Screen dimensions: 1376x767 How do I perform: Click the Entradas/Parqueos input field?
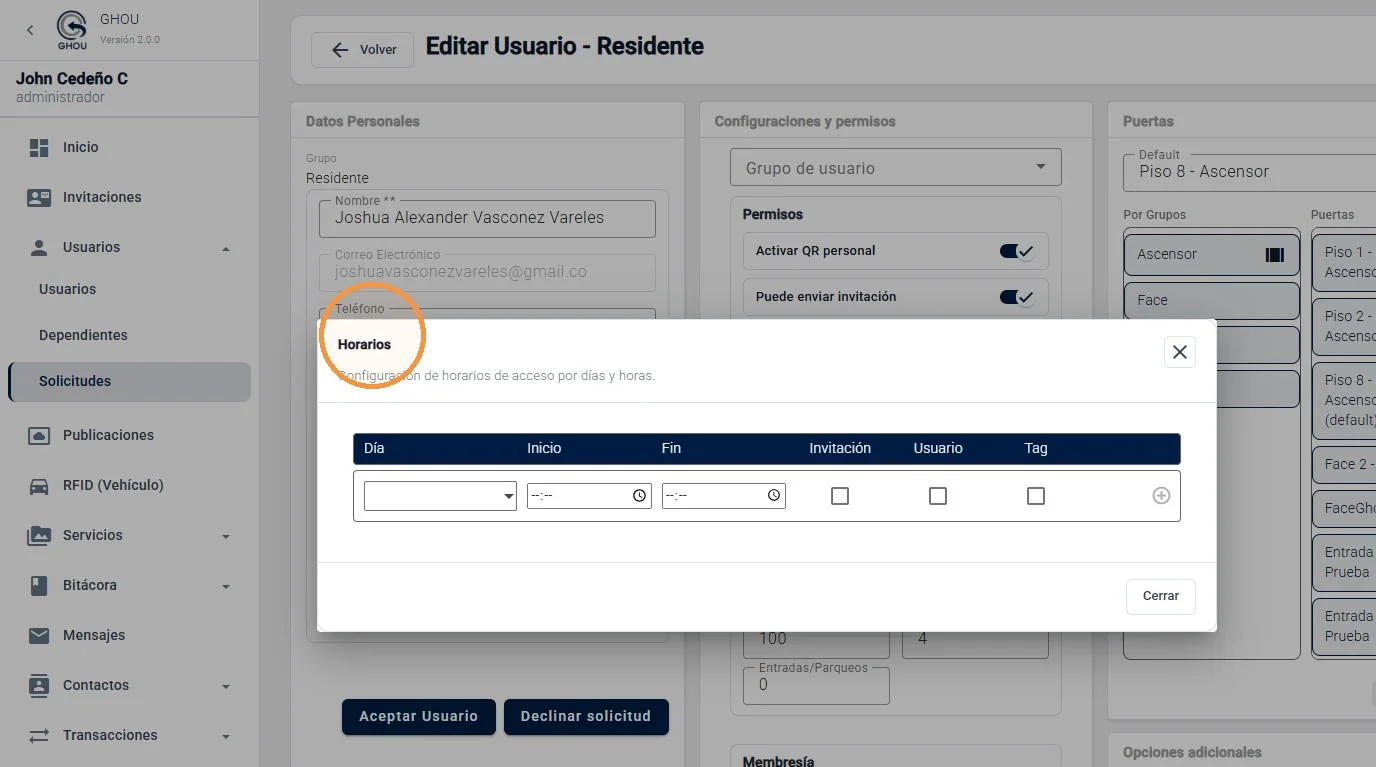pyautogui.click(x=816, y=685)
